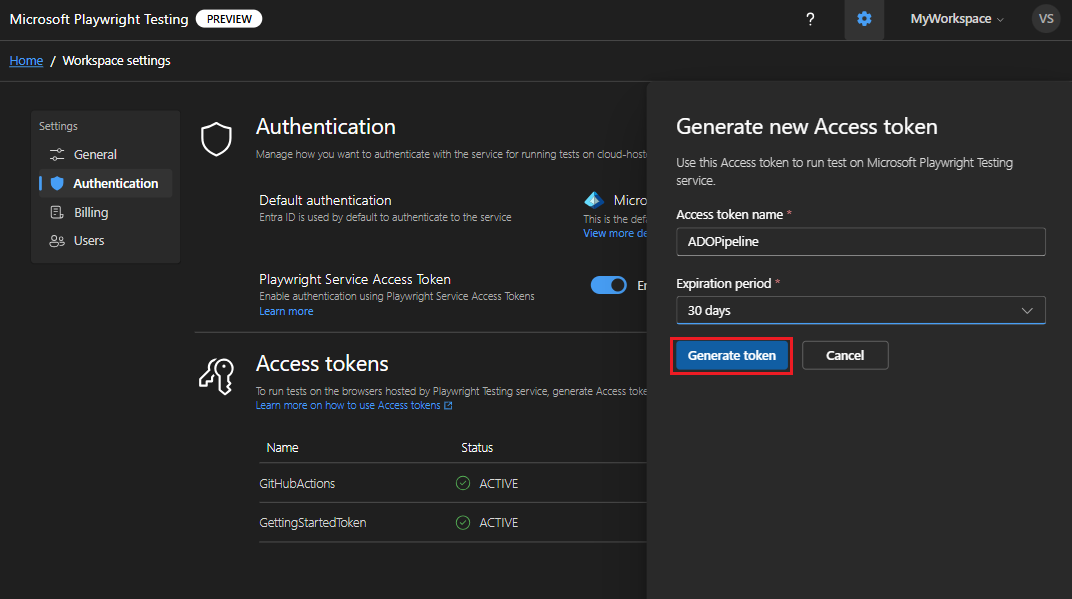Open the MyWorkspace workspace selector

click(957, 19)
